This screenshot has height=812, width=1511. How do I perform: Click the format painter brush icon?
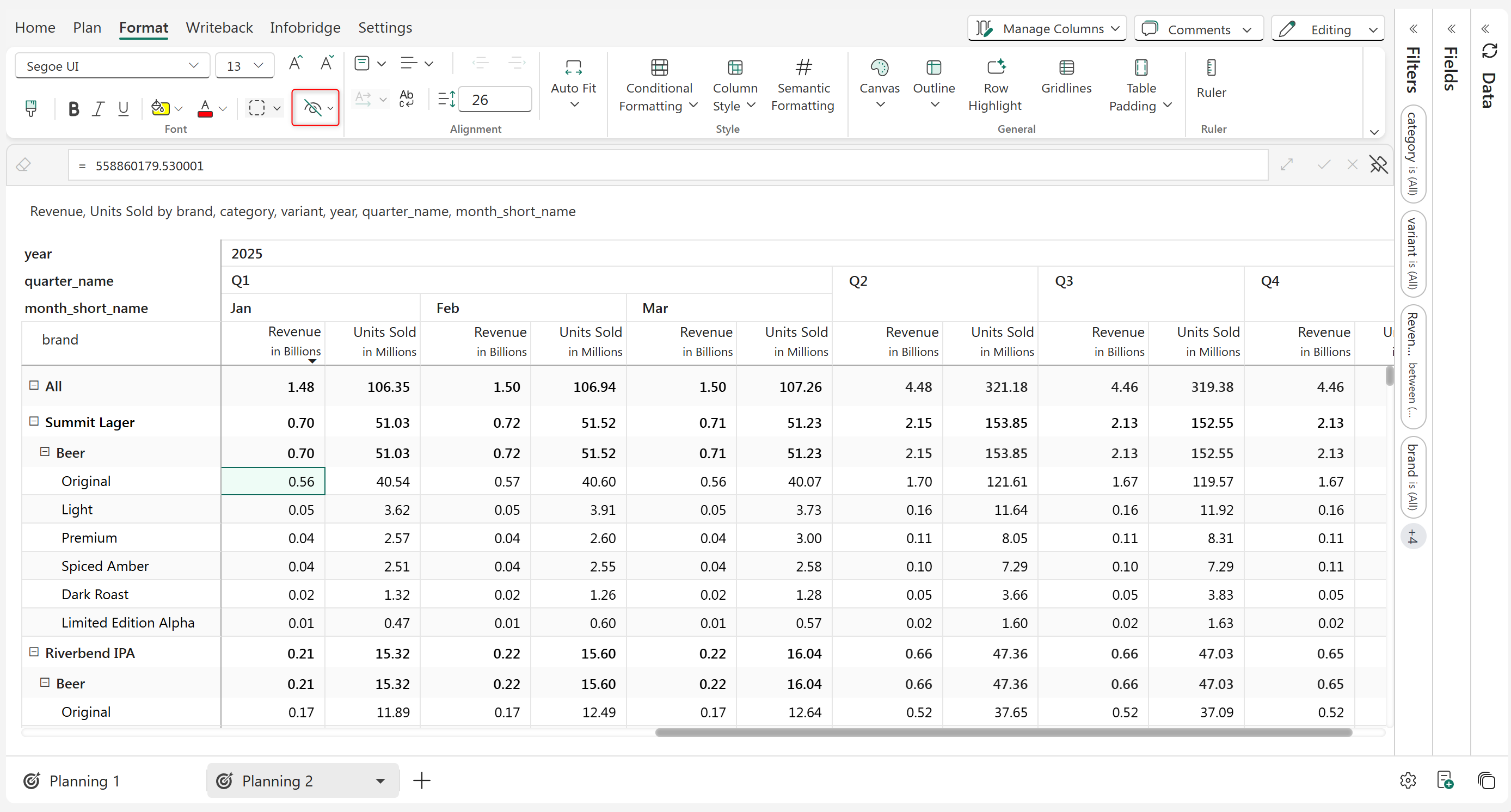pos(31,108)
